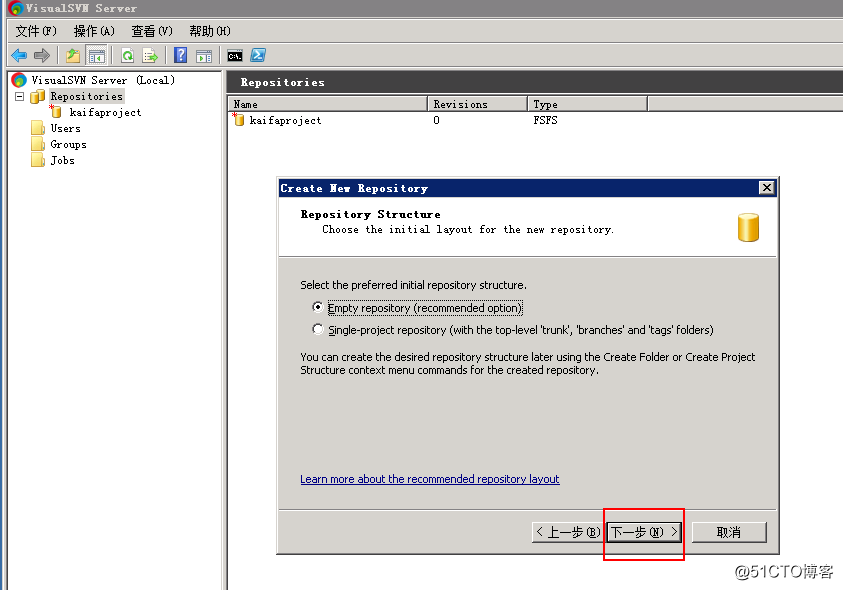Sort by the Type column header
843x590 pixels.
click(x=588, y=104)
